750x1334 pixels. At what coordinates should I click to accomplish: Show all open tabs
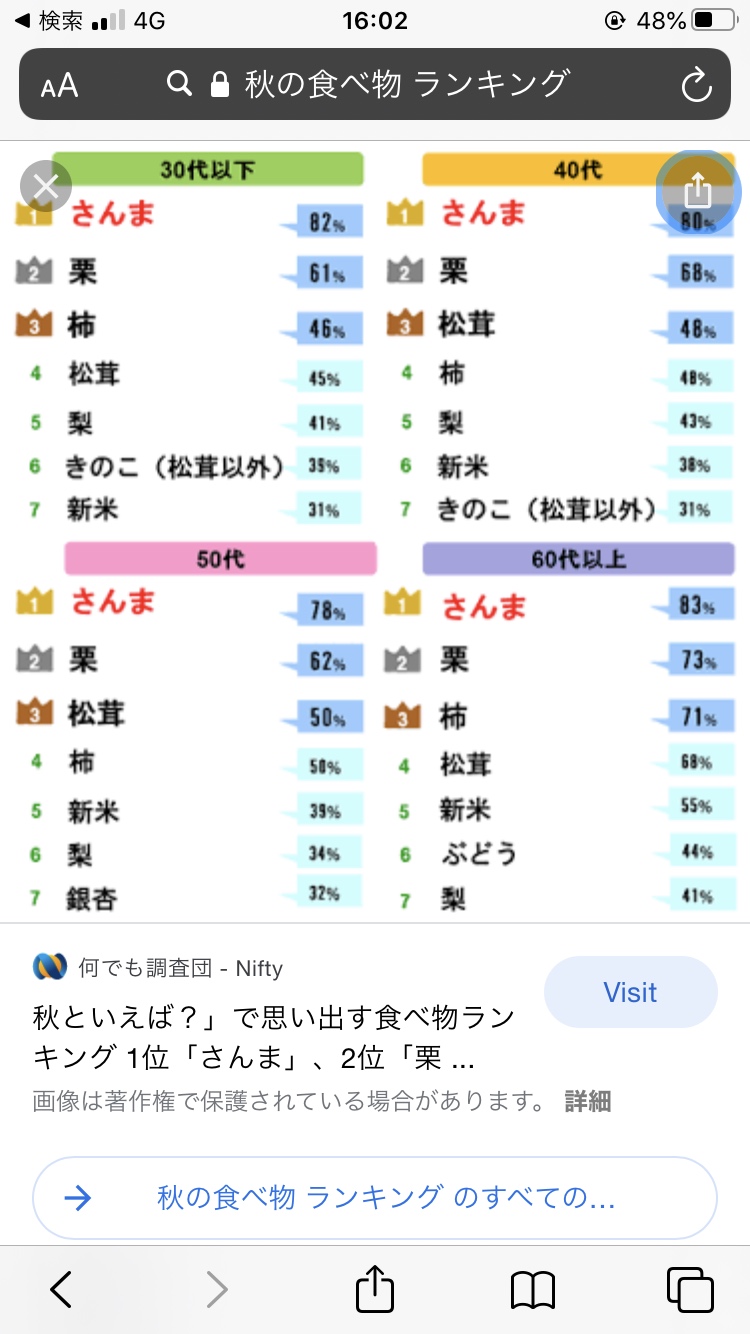[690, 1289]
